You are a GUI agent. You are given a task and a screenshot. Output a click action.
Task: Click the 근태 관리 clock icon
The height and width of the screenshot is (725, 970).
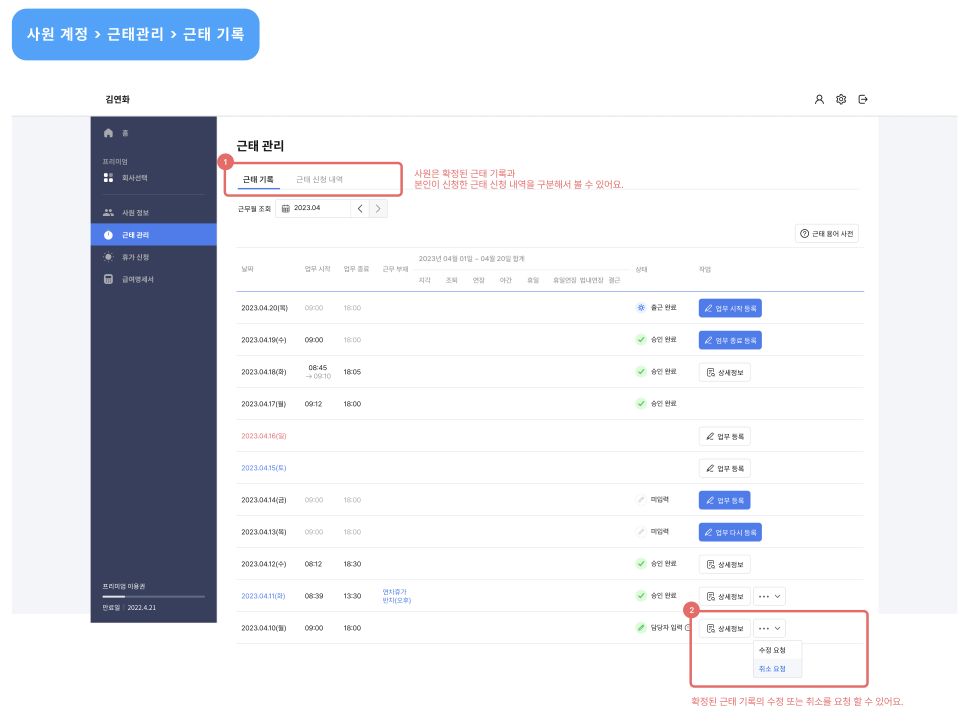tap(108, 235)
